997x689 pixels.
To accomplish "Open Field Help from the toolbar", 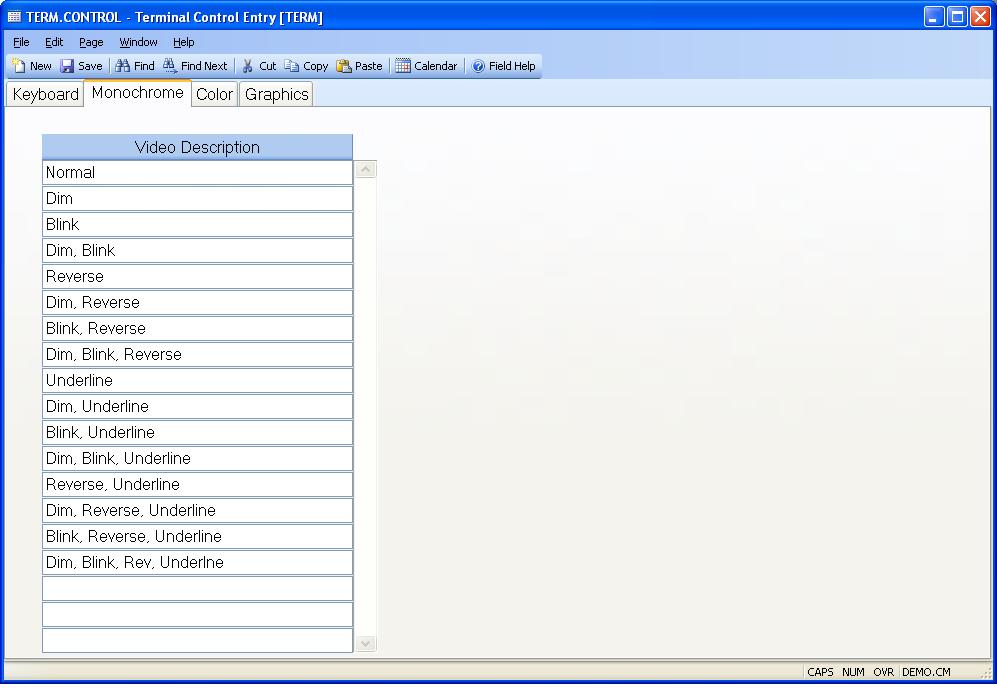I will click(x=478, y=66).
